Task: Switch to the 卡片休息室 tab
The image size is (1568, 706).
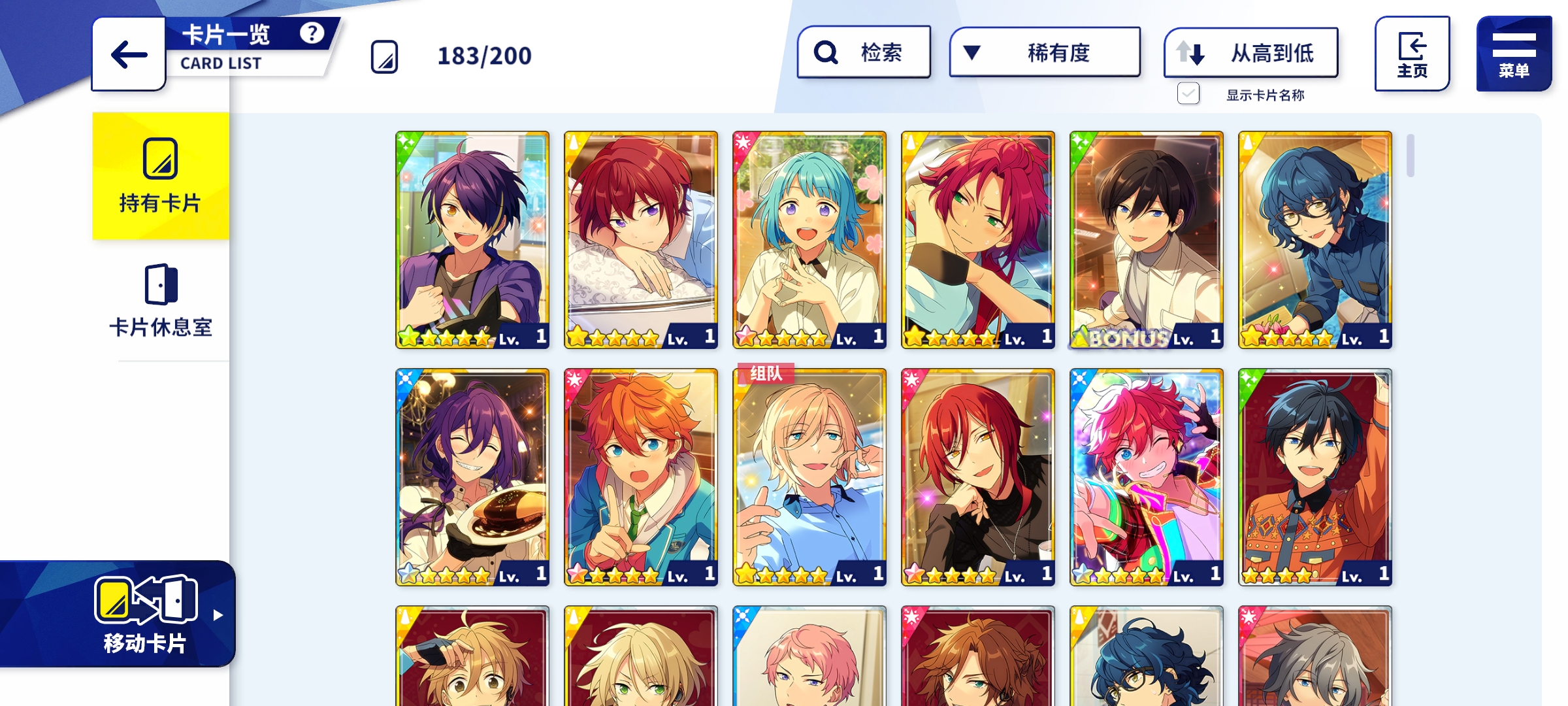Action: [x=161, y=301]
